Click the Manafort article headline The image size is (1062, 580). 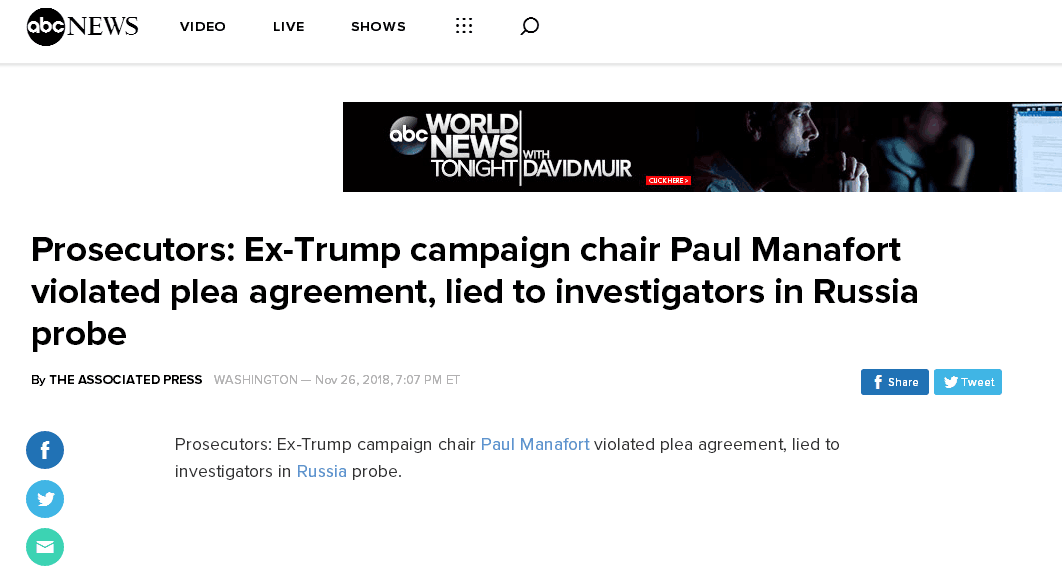(x=475, y=290)
